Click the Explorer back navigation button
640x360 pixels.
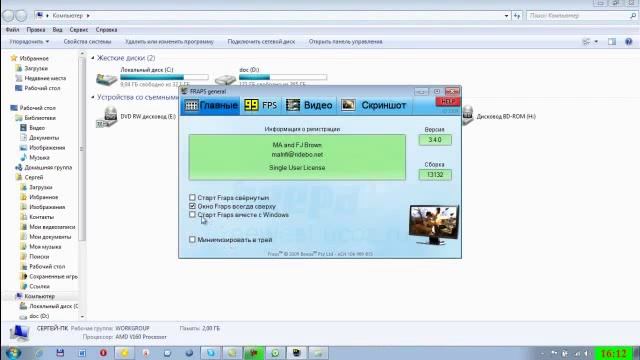pyautogui.click(x=8, y=16)
